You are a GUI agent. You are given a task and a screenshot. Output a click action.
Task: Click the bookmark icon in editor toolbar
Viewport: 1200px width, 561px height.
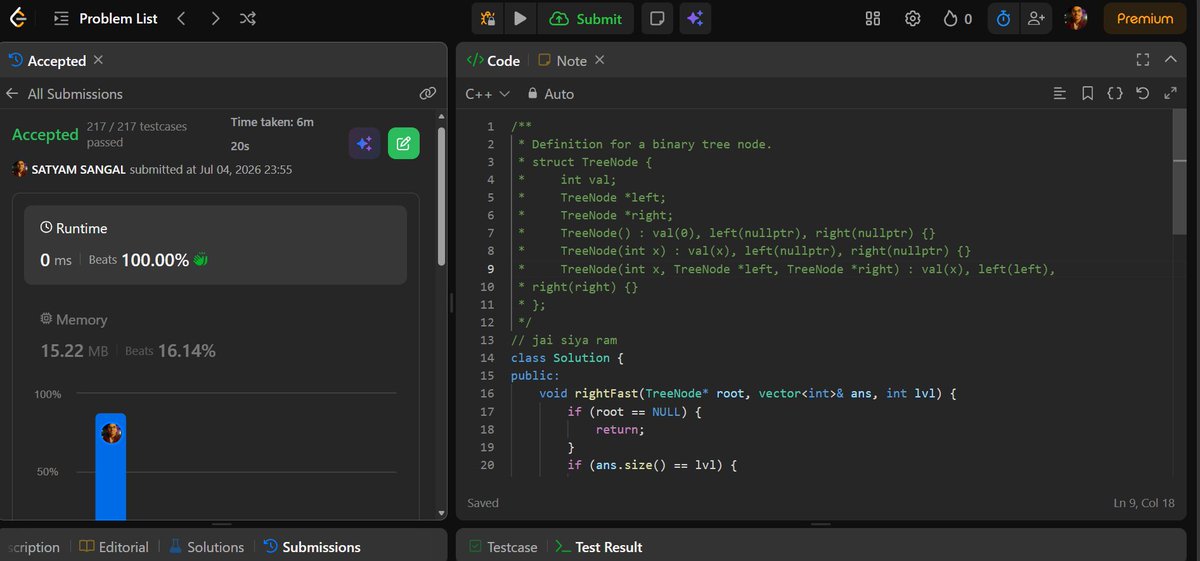pyautogui.click(x=1088, y=93)
